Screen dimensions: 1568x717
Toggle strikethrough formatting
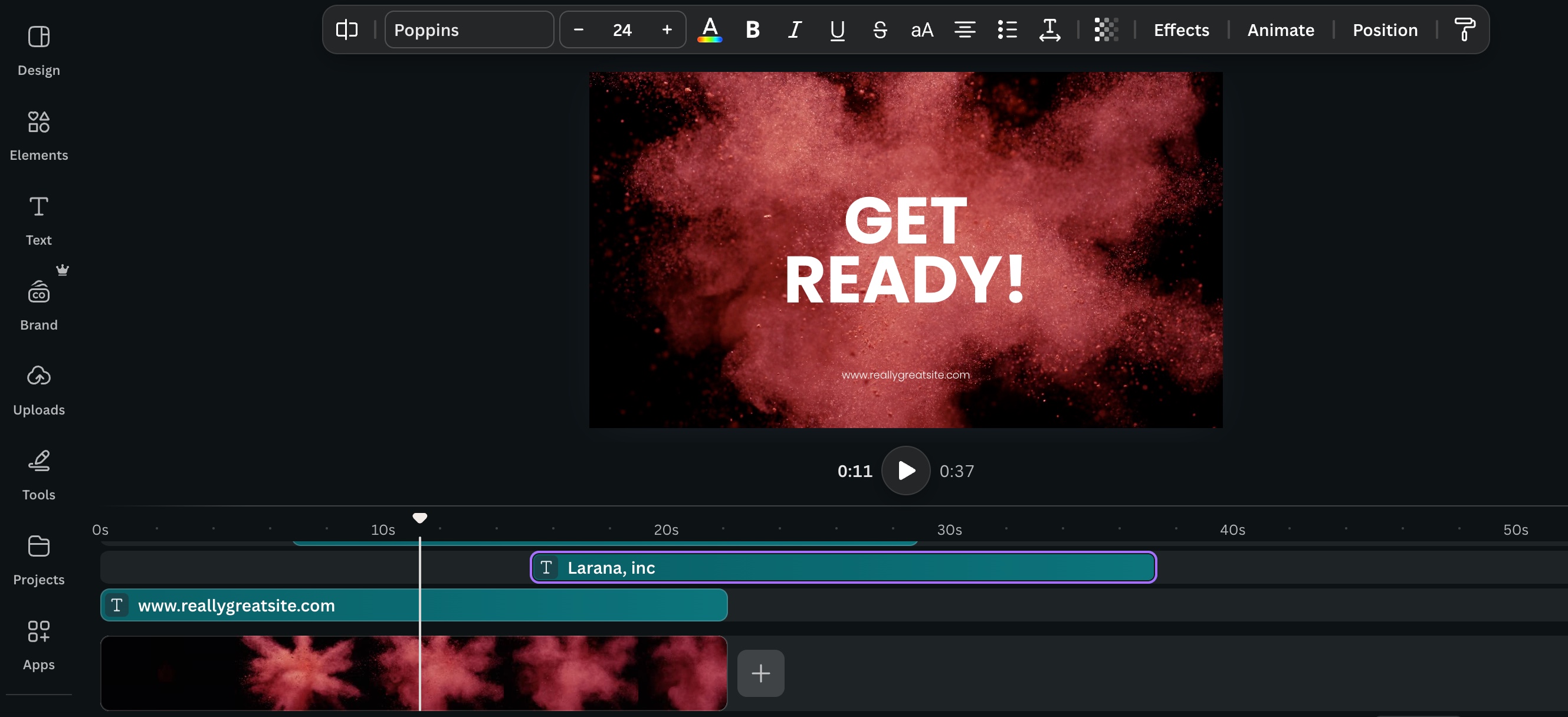click(x=879, y=29)
